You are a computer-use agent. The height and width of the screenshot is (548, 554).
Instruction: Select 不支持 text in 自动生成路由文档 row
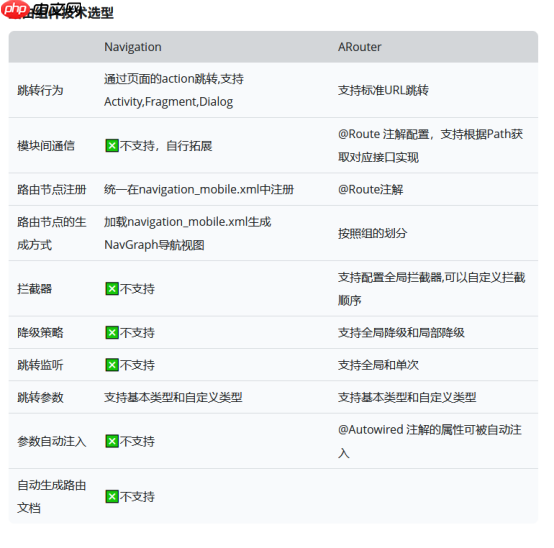coord(137,496)
